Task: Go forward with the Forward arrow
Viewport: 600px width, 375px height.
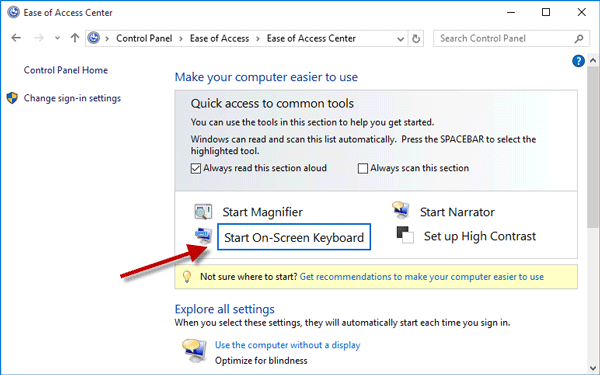Action: (39, 38)
